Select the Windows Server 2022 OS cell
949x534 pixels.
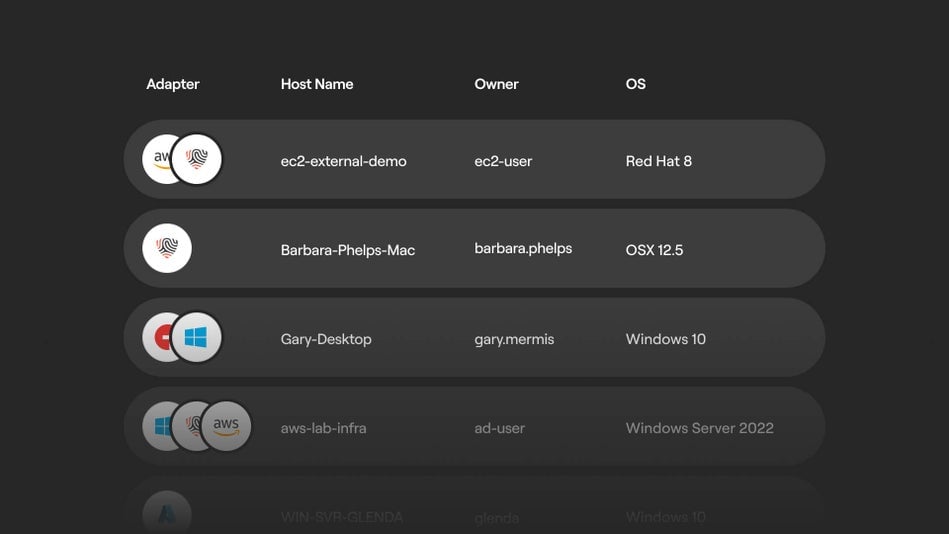(699, 428)
